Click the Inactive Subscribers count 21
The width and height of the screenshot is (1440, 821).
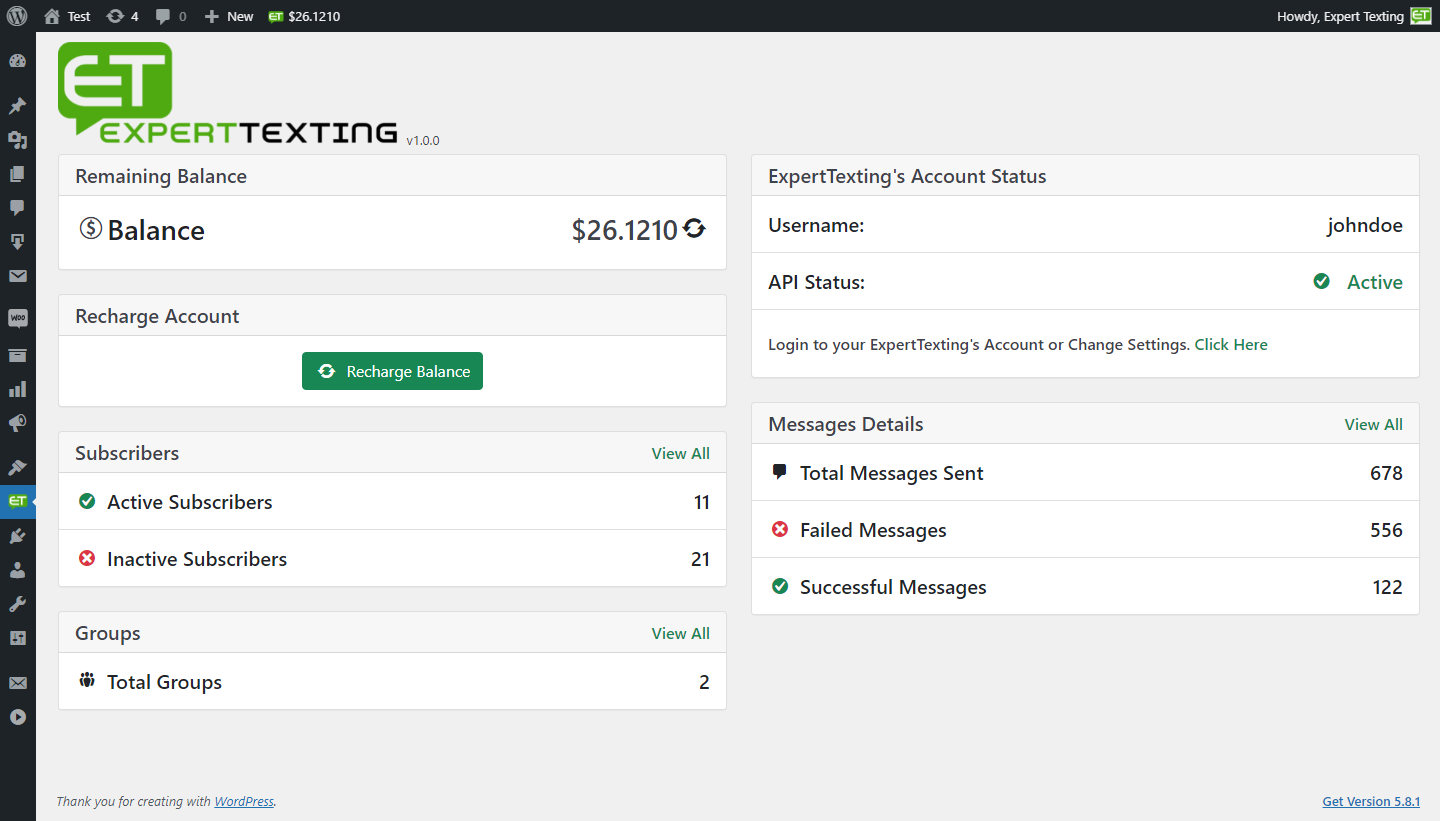[700, 559]
